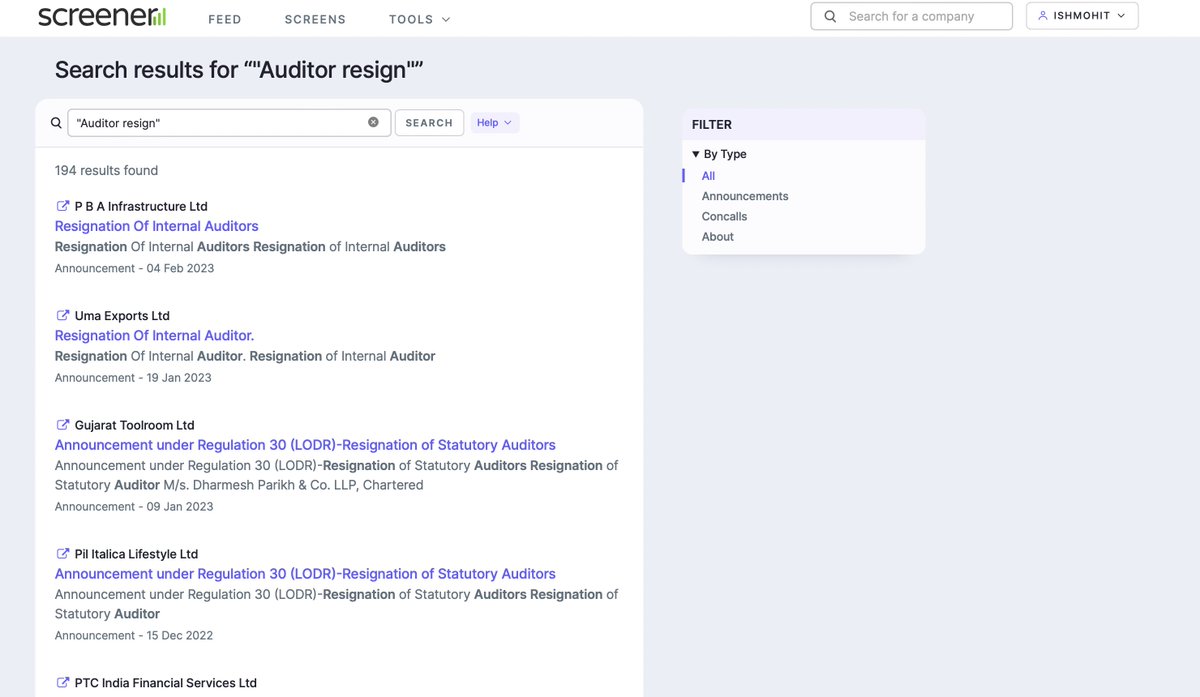The image size is (1200, 697).
Task: Click the Search results for heading
Action: [239, 69]
